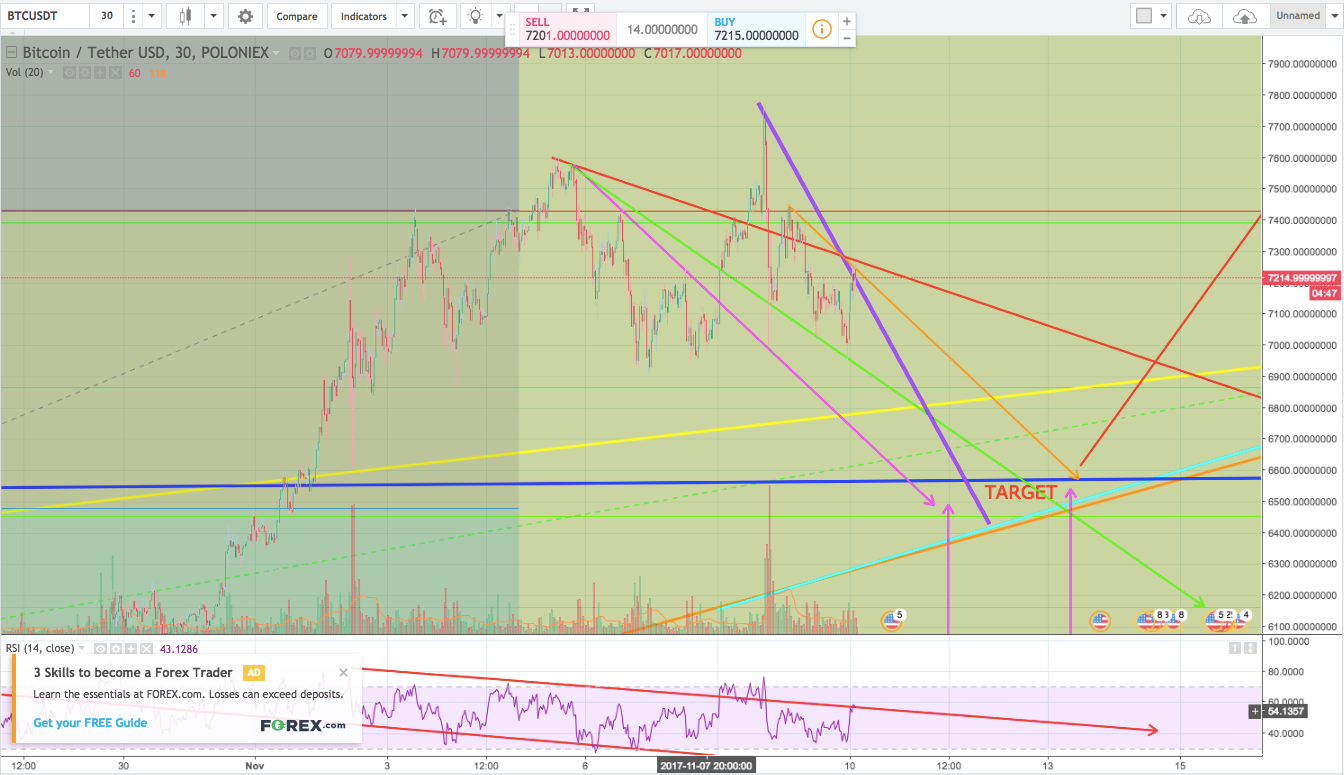Open Vol (20) indicator settings gear

tap(85, 73)
